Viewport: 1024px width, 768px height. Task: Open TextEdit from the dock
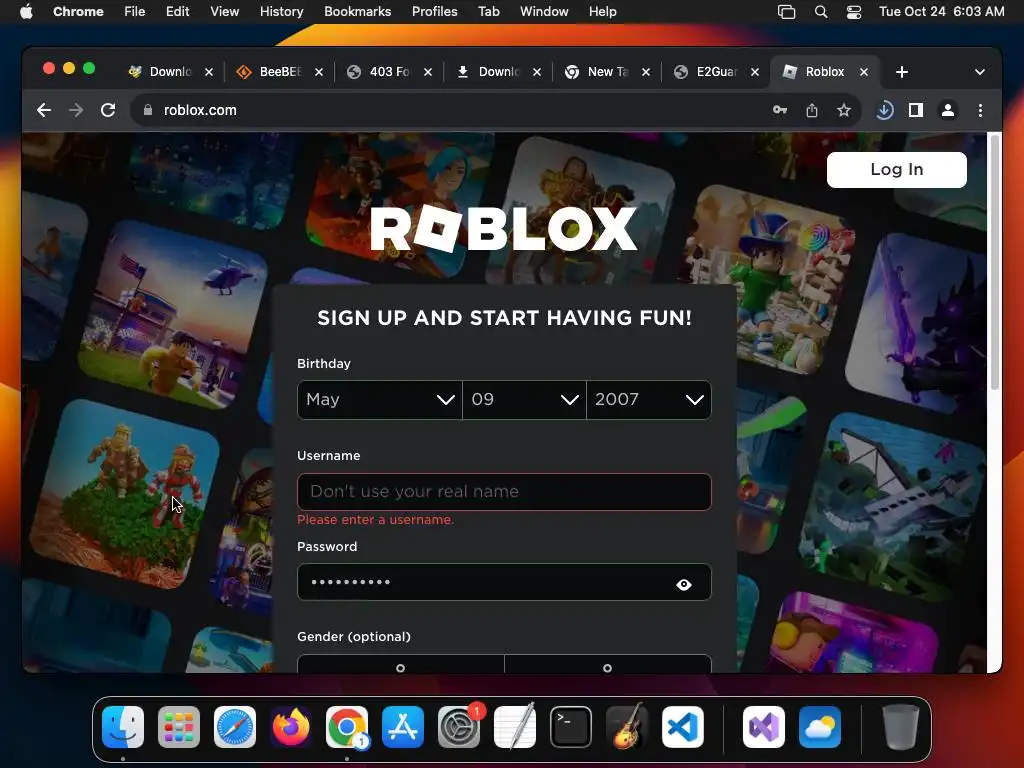click(515, 727)
